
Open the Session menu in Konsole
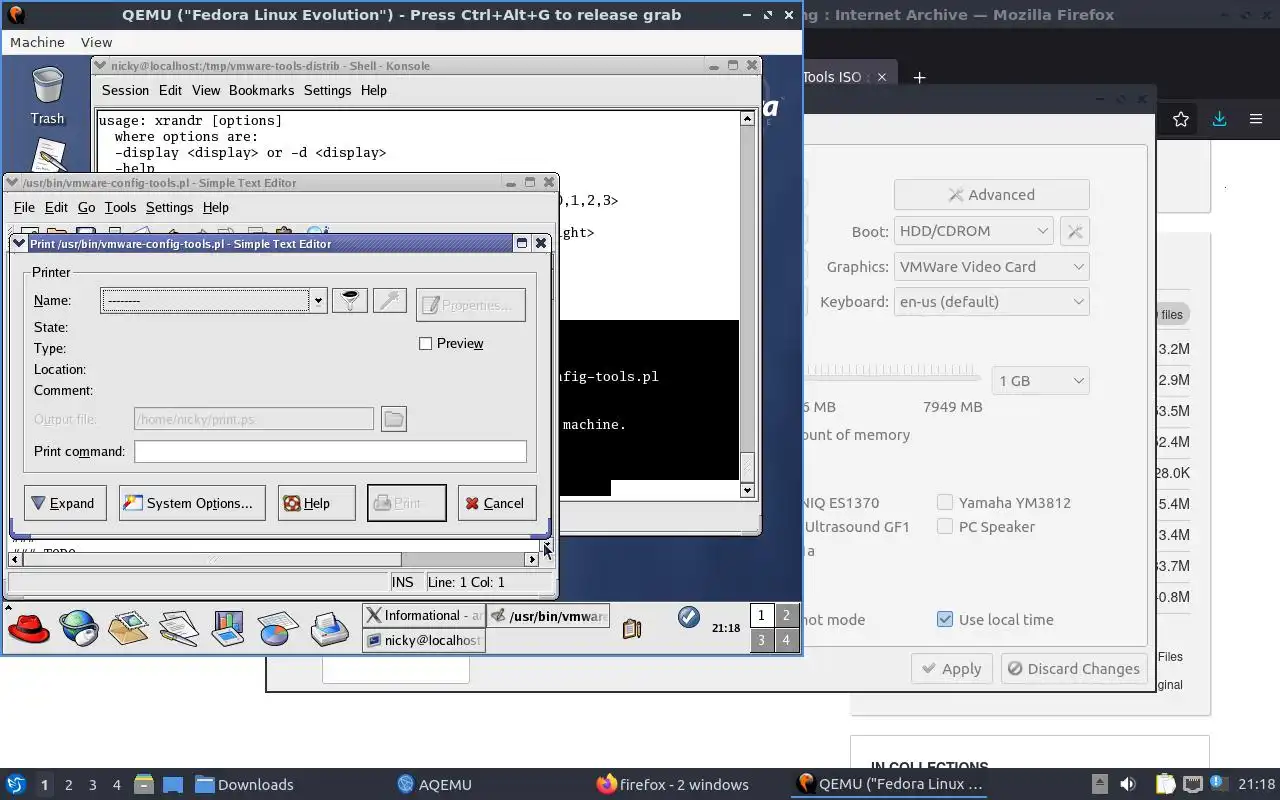125,90
